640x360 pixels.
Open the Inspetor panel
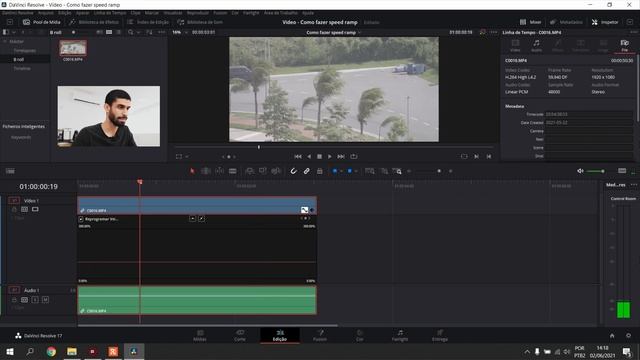pos(604,22)
